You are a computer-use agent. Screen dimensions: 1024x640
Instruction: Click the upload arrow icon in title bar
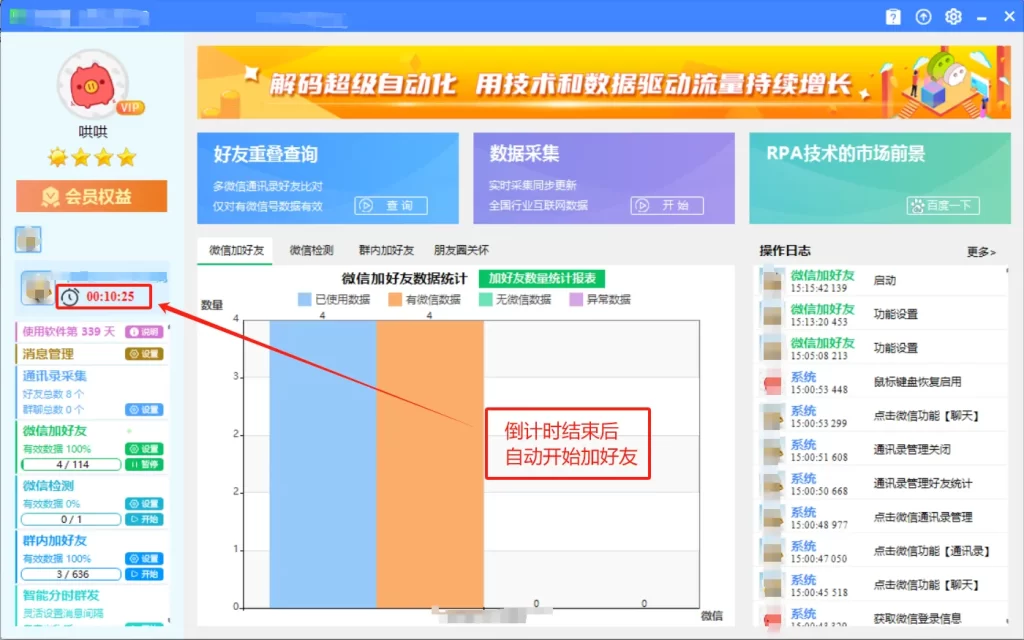[923, 16]
